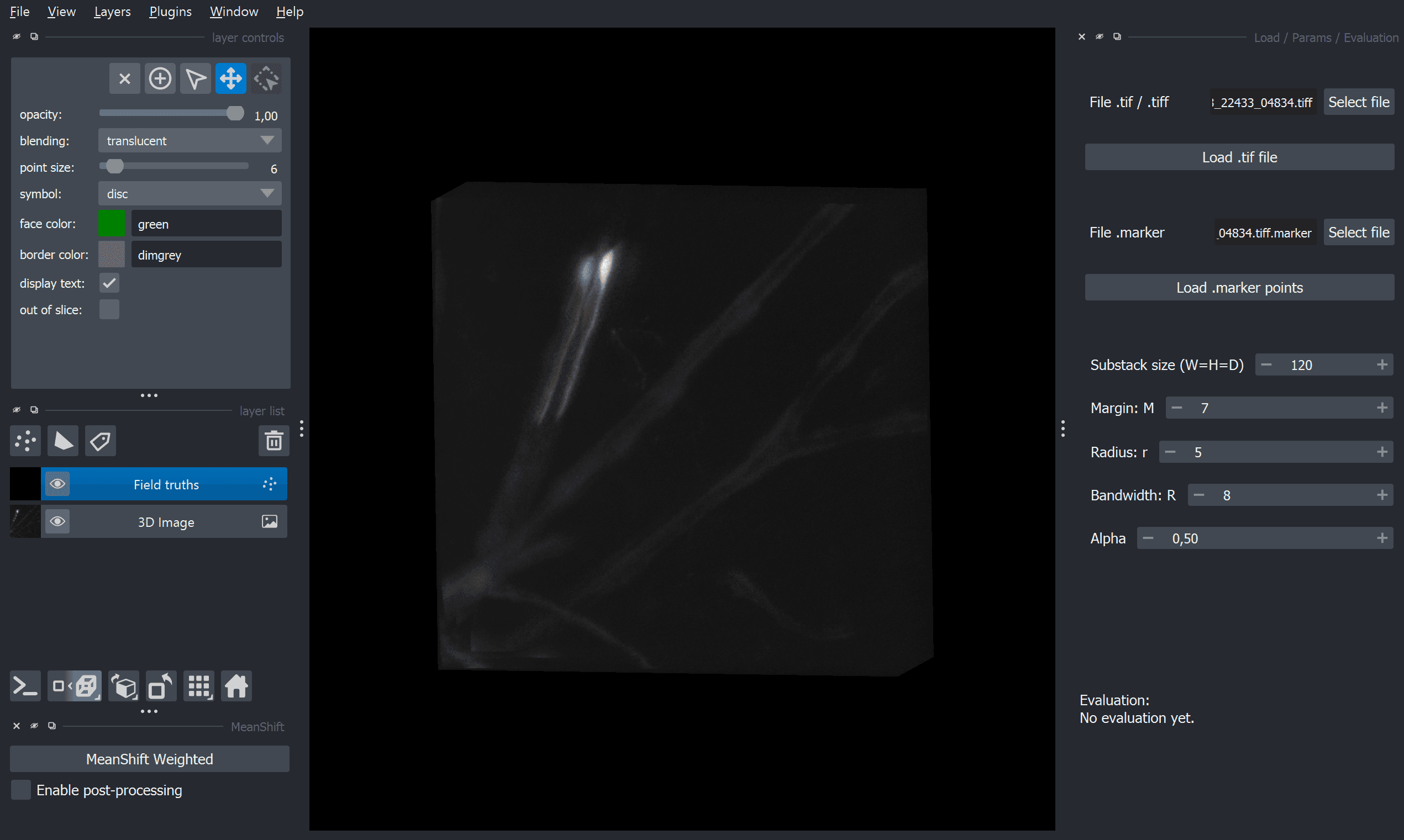This screenshot has height=840, width=1404.
Task: Select the transform layer tool
Action: click(266, 78)
